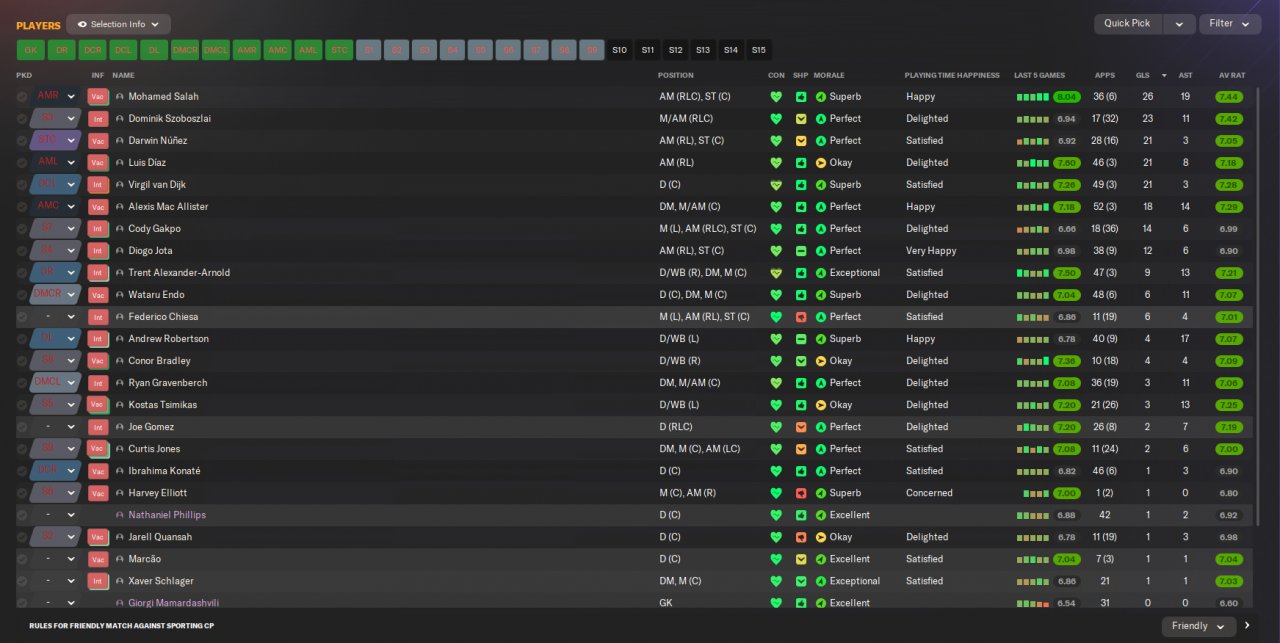Click the Int icon for Joe Gomez
Image resolution: width=1280 pixels, height=643 pixels.
98,427
